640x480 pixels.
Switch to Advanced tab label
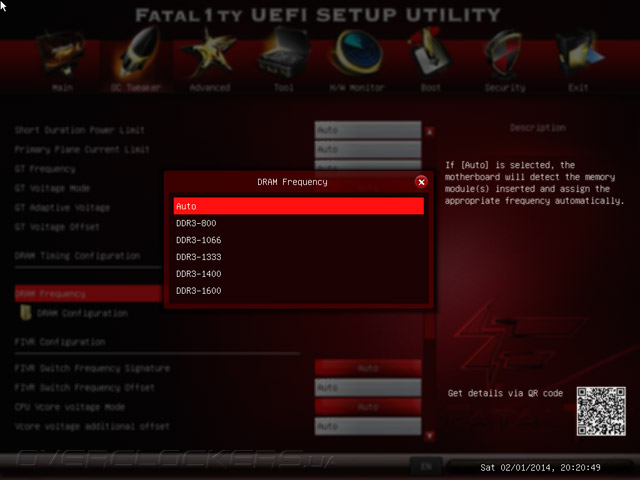[x=210, y=87]
